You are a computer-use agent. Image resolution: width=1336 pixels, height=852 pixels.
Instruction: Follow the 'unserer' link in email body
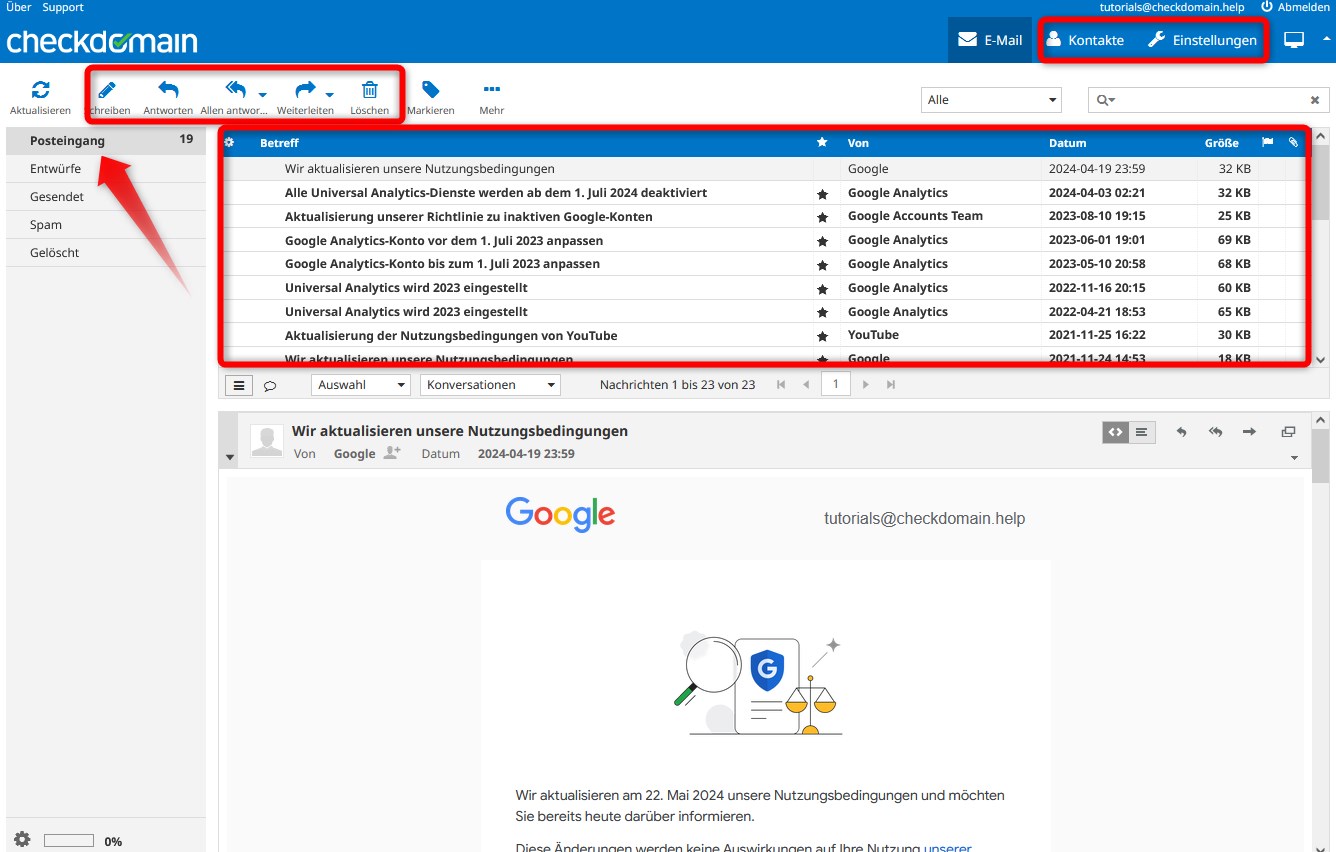click(947, 847)
